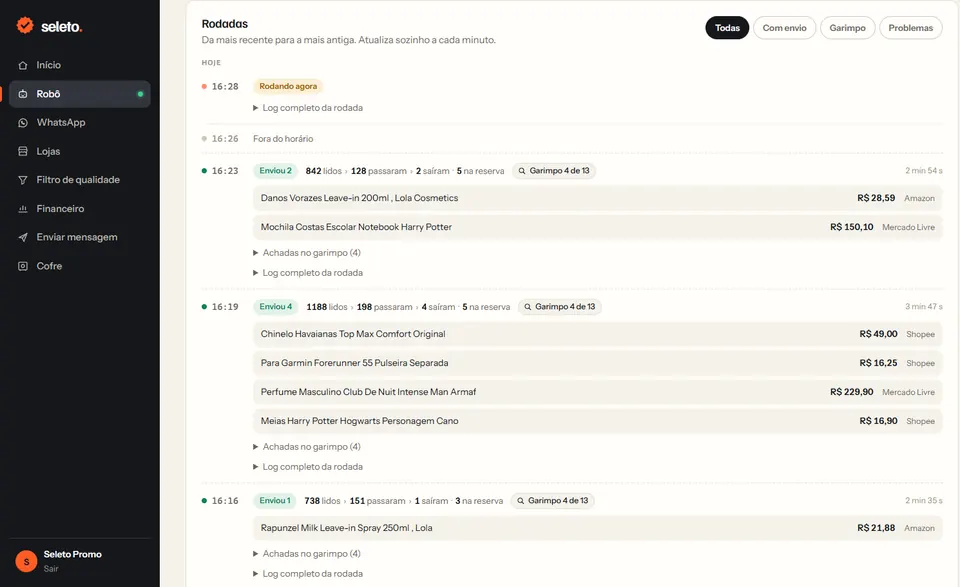This screenshot has height=587, width=960.
Task: Click the R$ 229,90 price
Action: [x=852, y=392]
